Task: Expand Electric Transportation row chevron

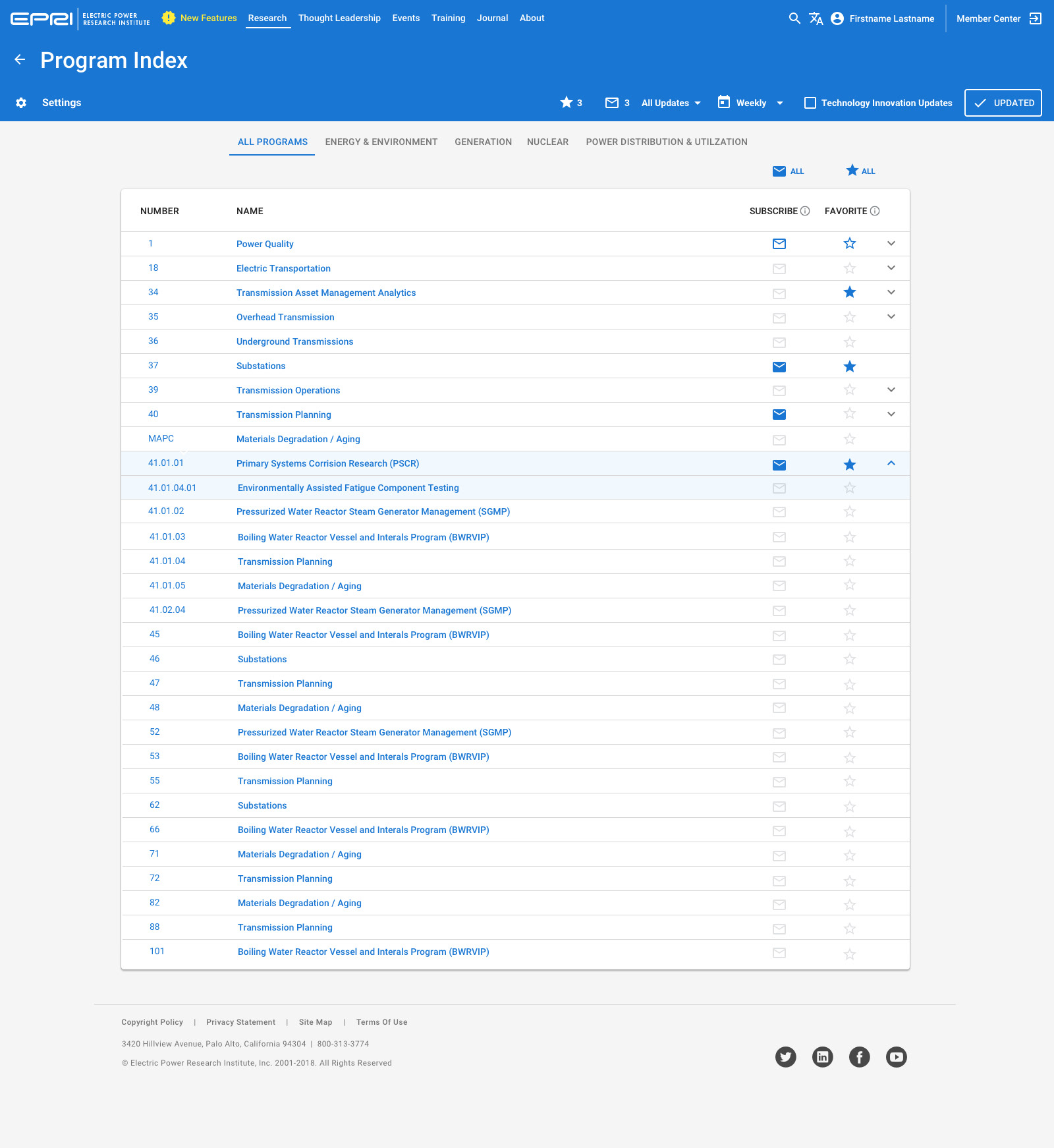Action: (x=891, y=268)
